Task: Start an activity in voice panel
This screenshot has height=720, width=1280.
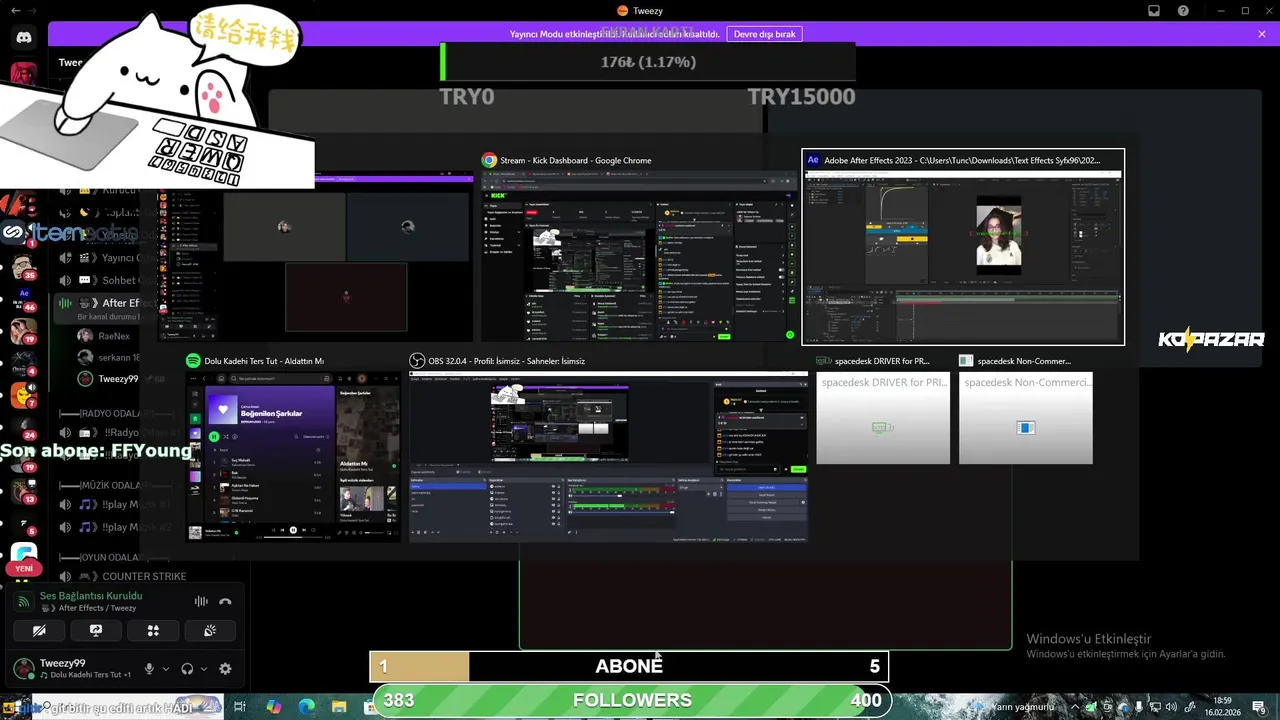Action: (x=153, y=631)
